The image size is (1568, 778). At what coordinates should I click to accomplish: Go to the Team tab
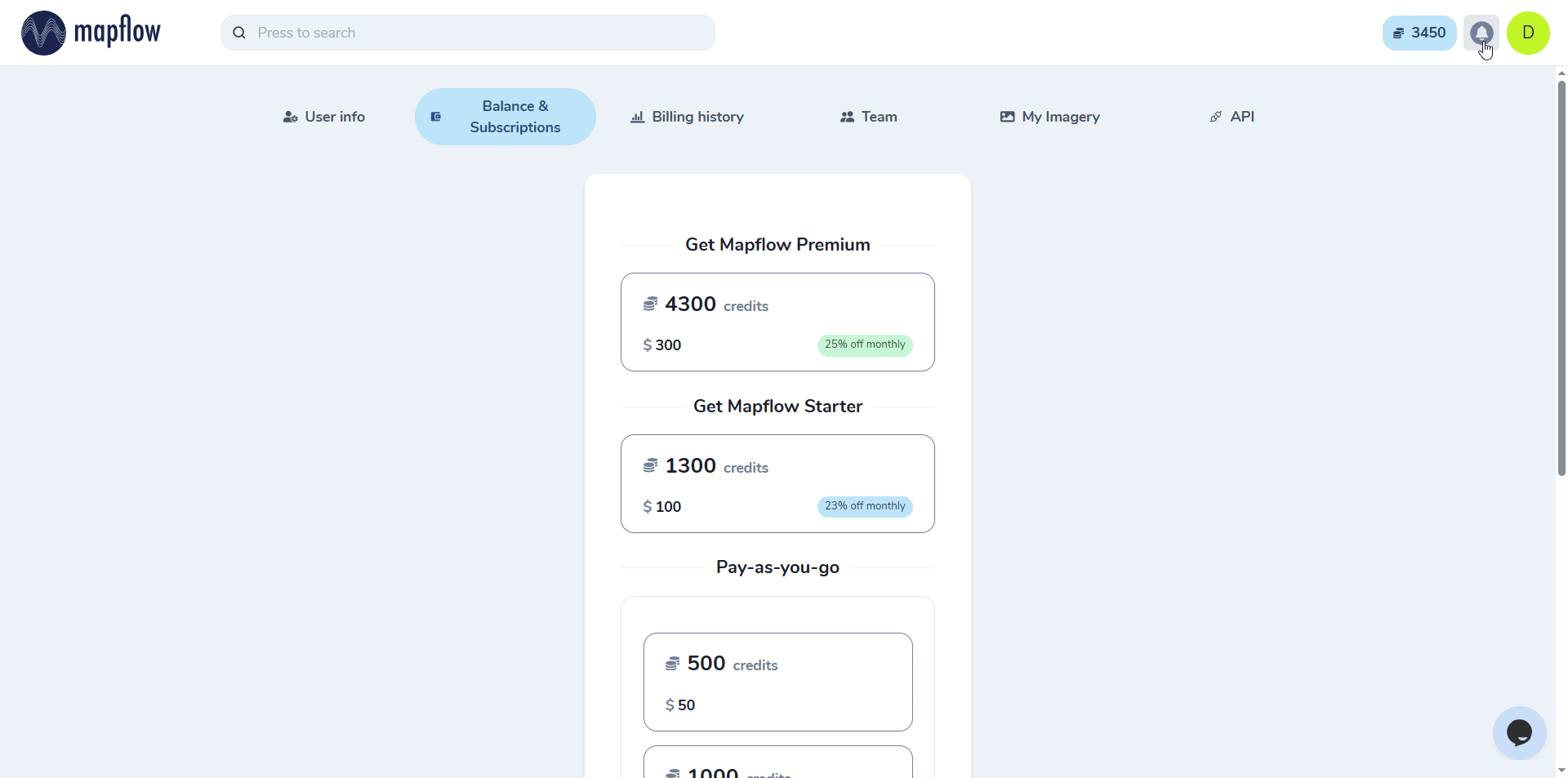(x=868, y=117)
